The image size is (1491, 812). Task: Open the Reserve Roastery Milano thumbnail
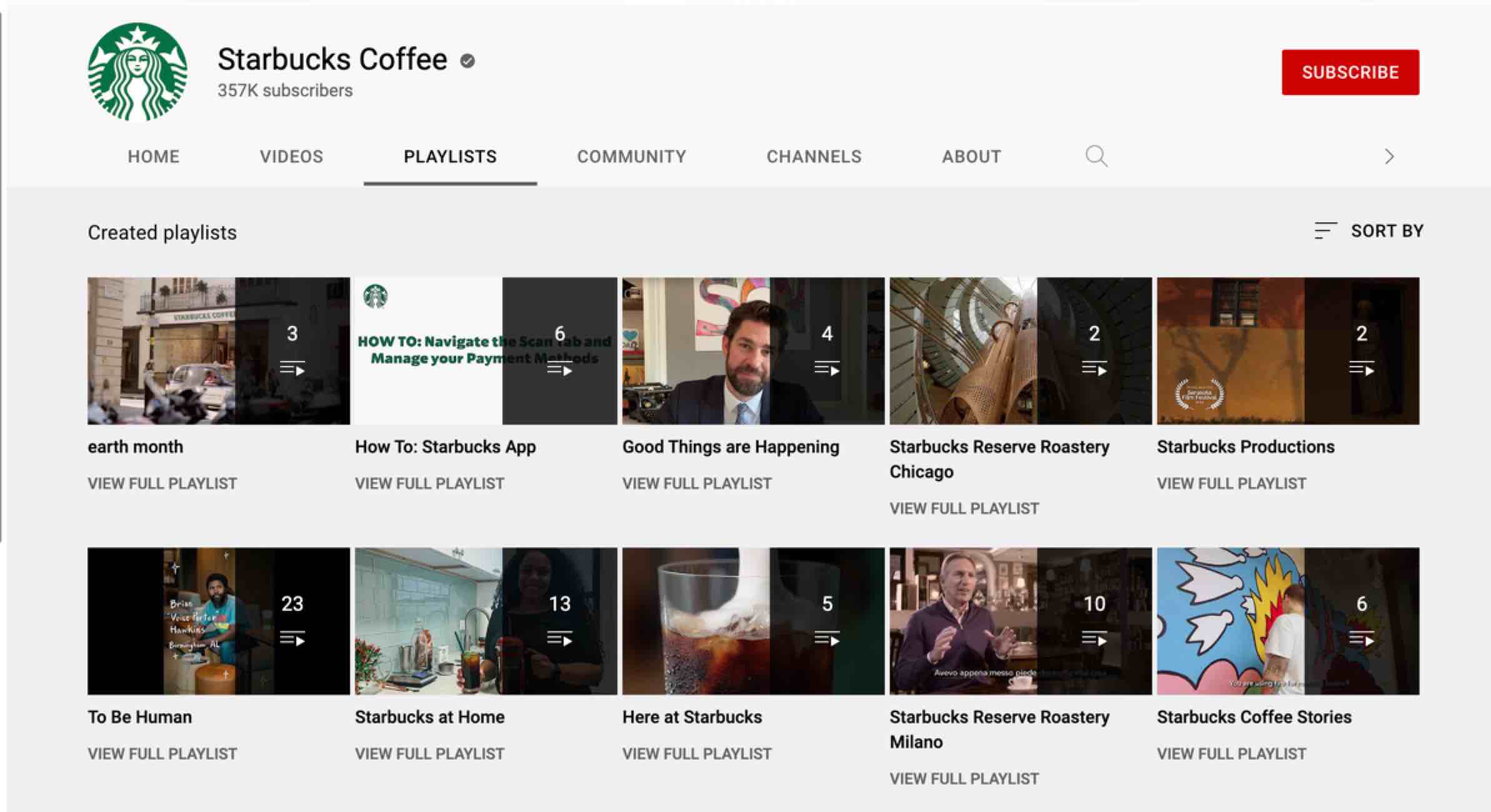pos(1021,621)
